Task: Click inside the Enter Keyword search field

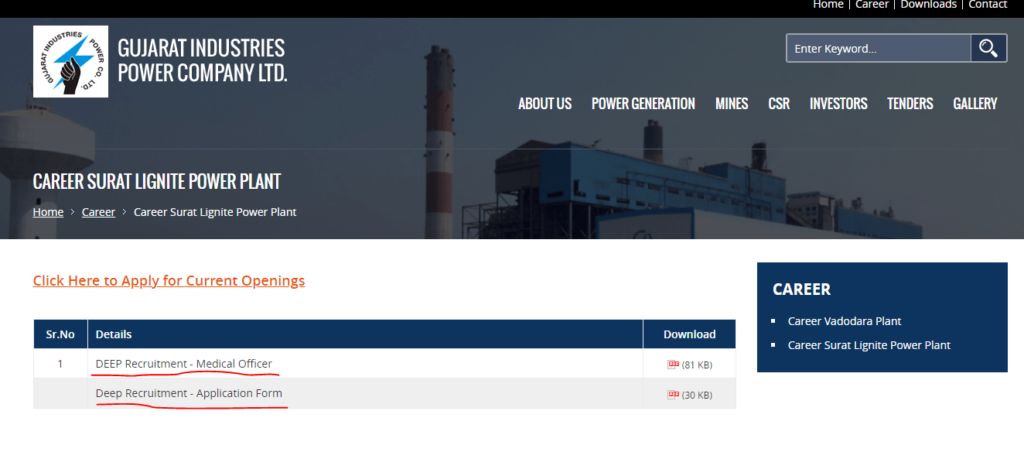Action: pos(878,48)
